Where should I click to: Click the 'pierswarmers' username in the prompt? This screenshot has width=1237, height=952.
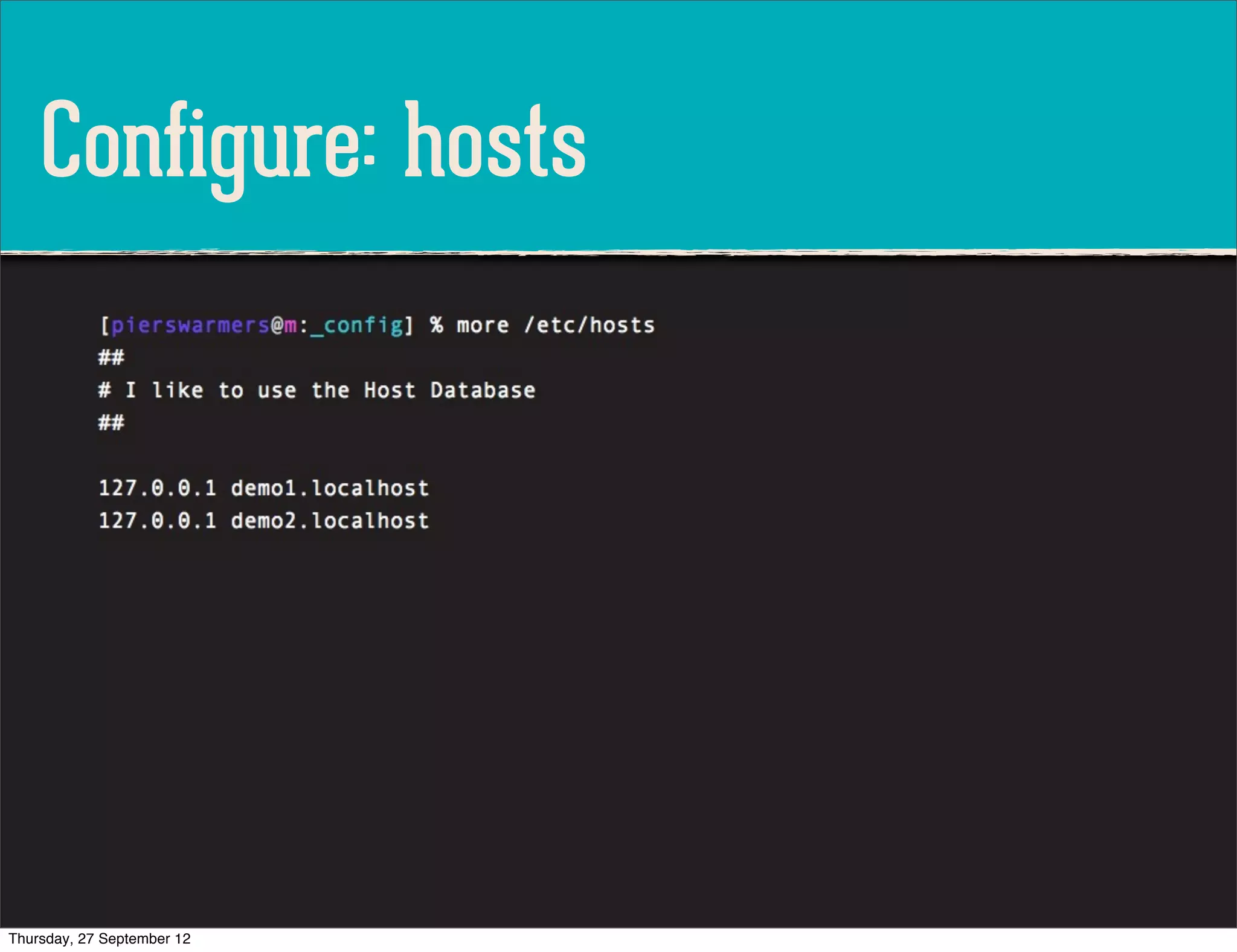[191, 326]
